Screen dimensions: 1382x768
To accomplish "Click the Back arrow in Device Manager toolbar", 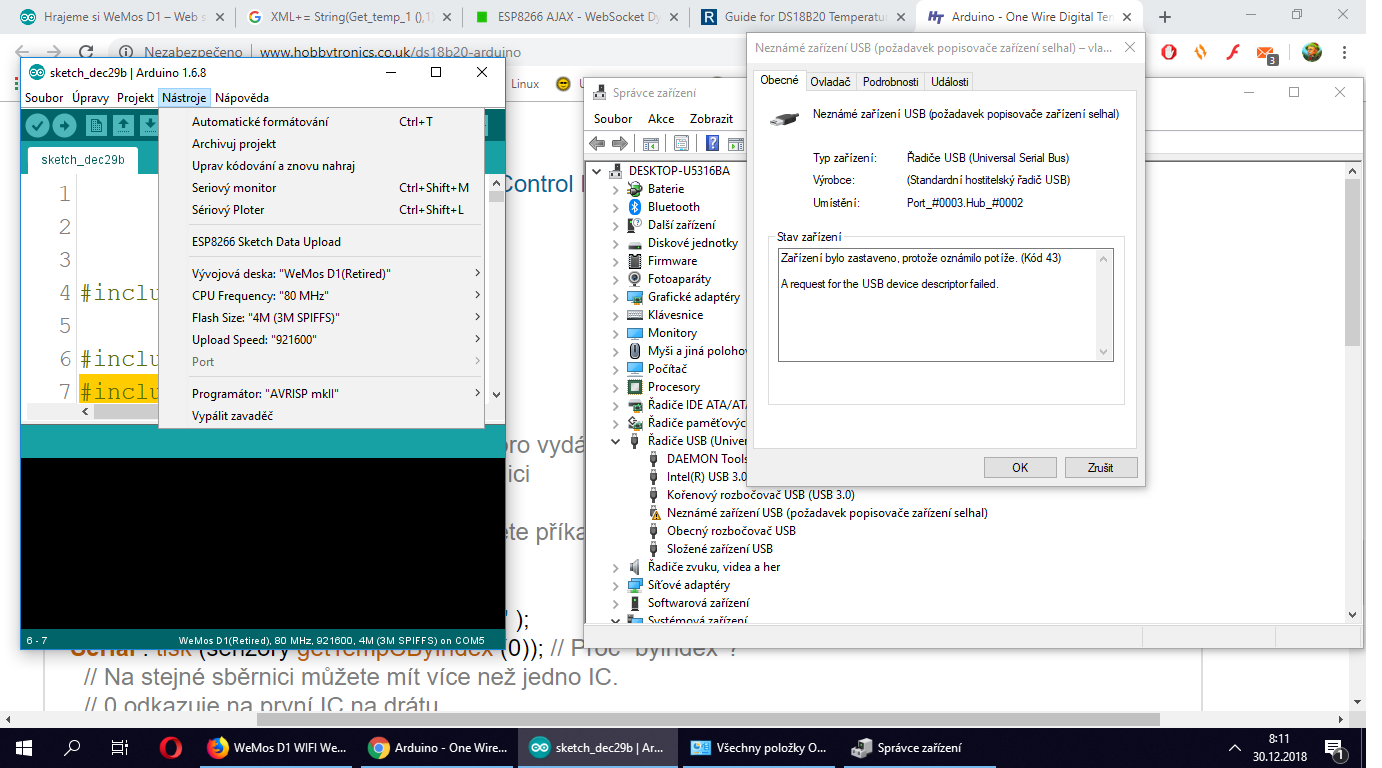I will [x=598, y=143].
